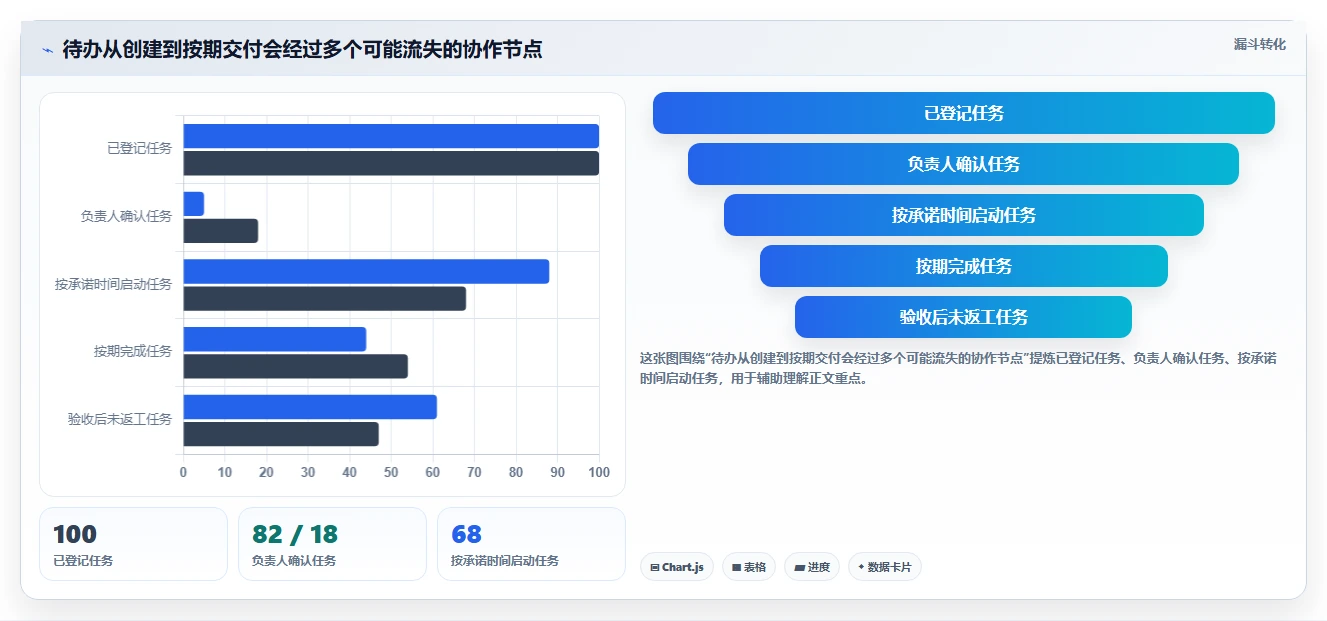Screen dimensions: 1327x621
Task: Select the 负责人确认任务 funnel stage
Action: pyautogui.click(x=964, y=164)
